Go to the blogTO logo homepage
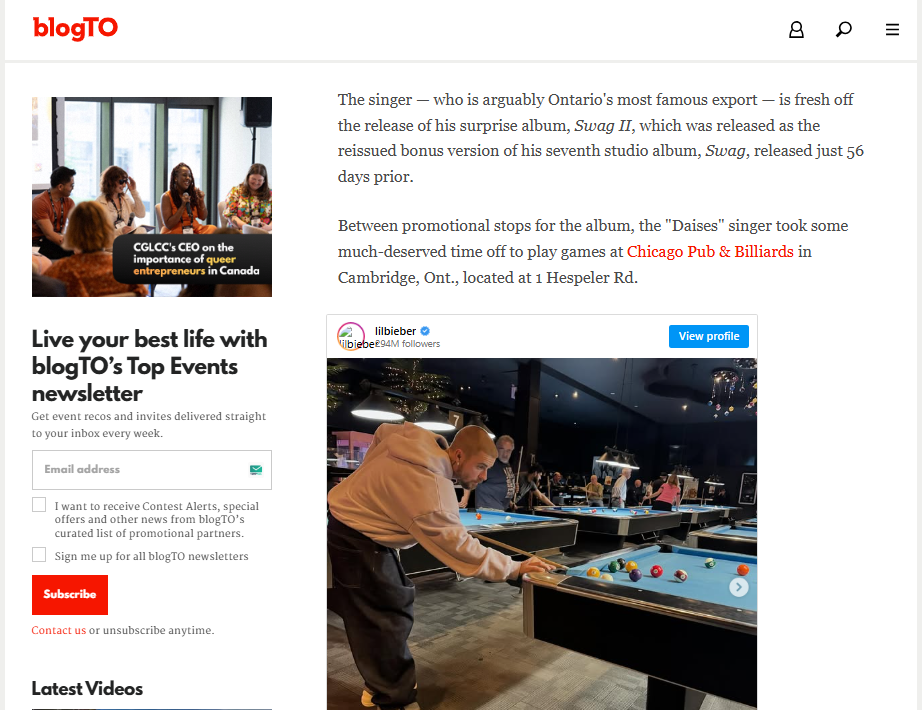Image resolution: width=922 pixels, height=710 pixels. tap(75, 28)
